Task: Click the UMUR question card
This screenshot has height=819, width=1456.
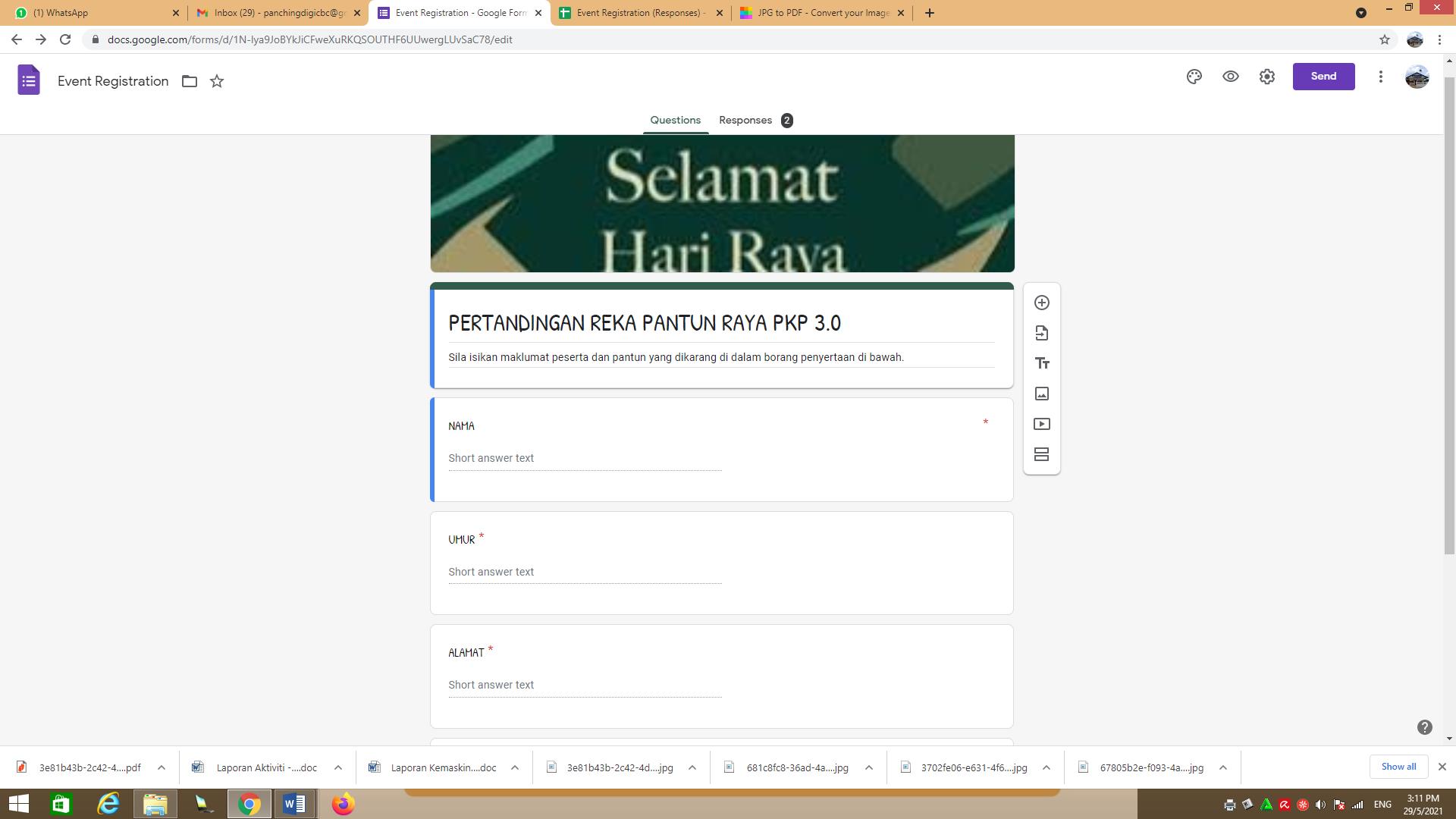Action: coord(721,563)
